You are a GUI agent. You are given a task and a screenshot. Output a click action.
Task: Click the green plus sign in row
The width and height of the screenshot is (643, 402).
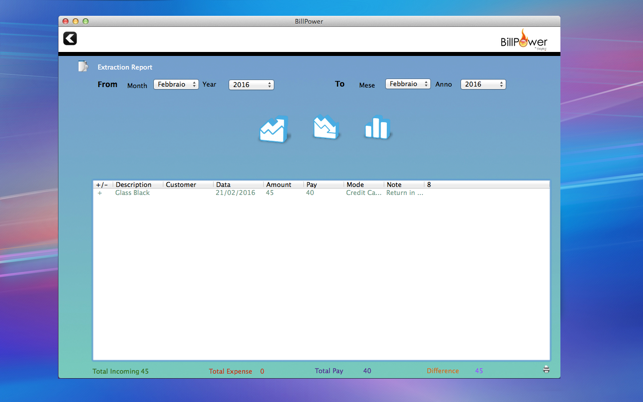click(x=100, y=193)
